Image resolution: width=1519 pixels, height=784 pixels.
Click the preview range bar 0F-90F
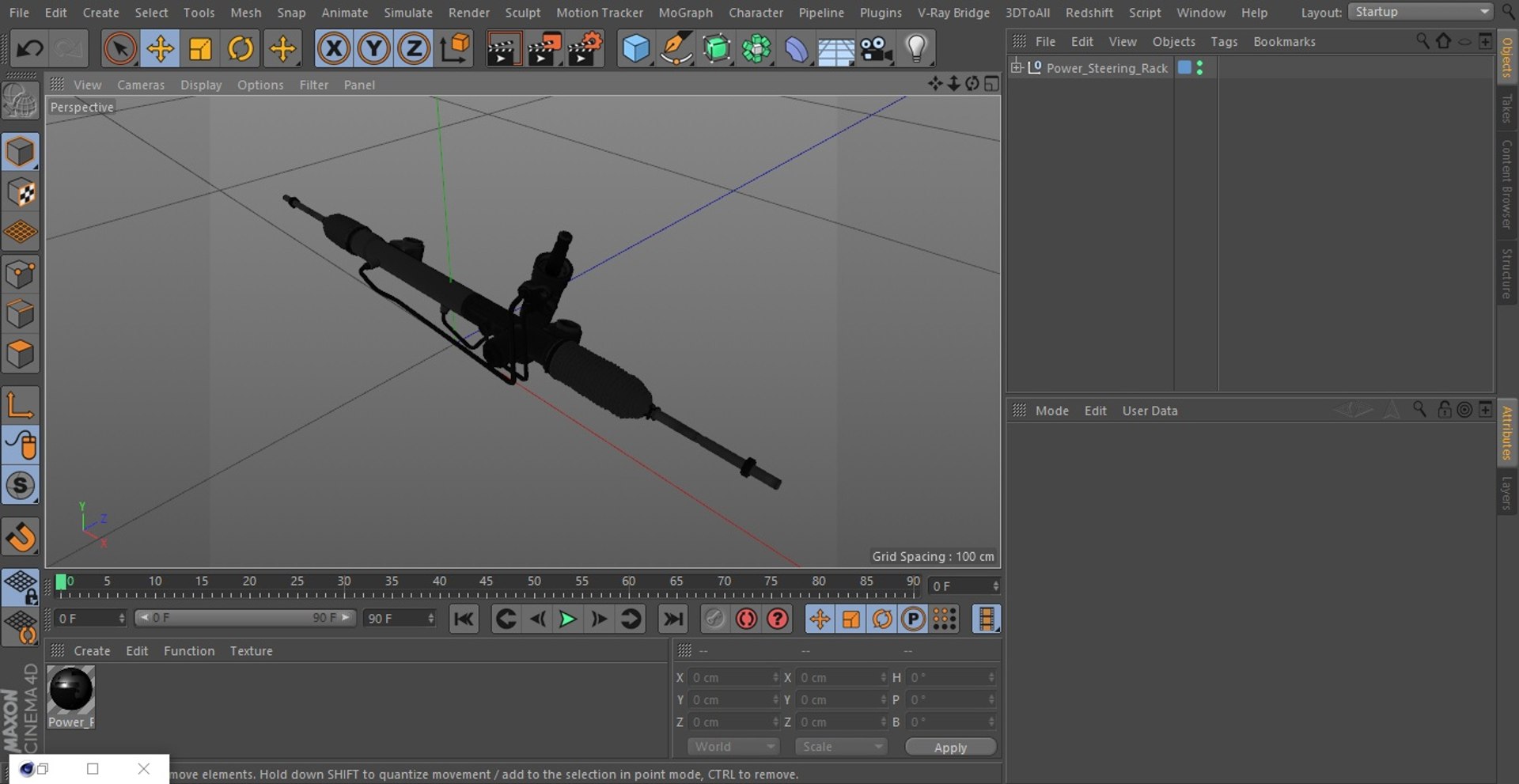pos(245,618)
